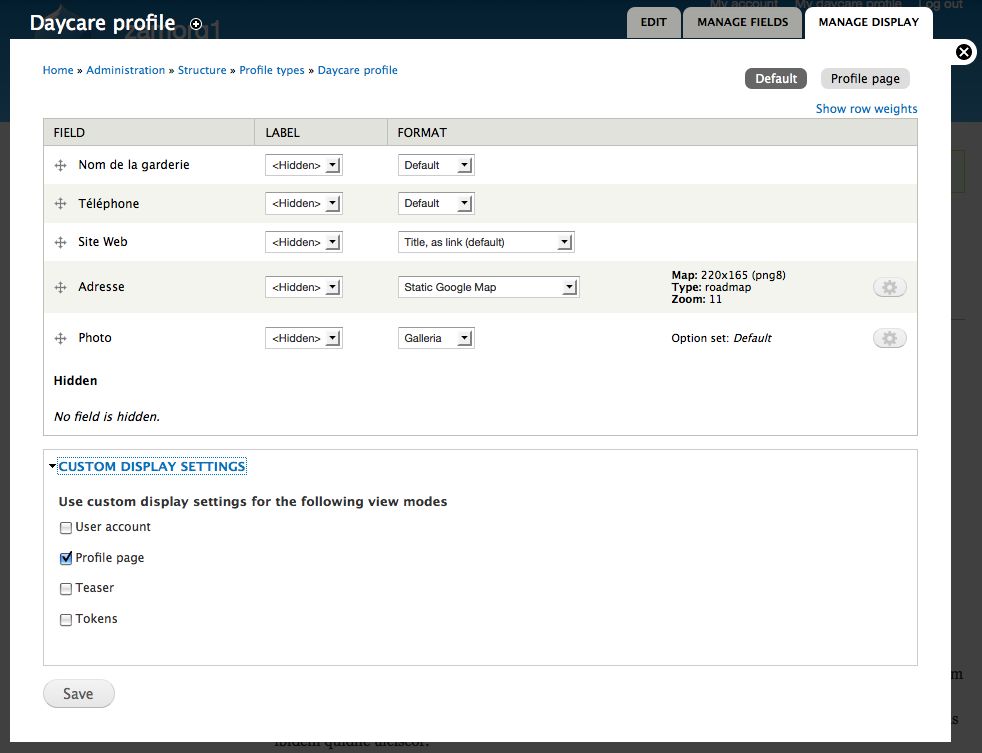Open the Téléphone label dropdown
Viewport: 982px width, 753px height.
303,203
